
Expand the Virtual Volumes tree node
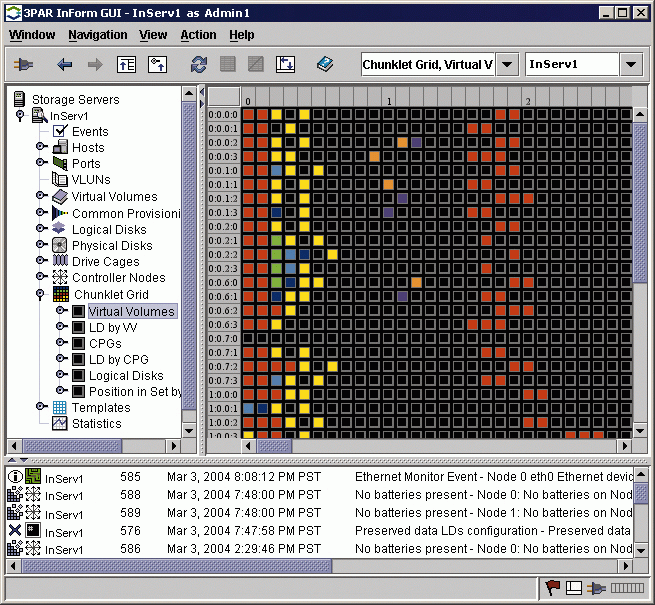[41, 196]
